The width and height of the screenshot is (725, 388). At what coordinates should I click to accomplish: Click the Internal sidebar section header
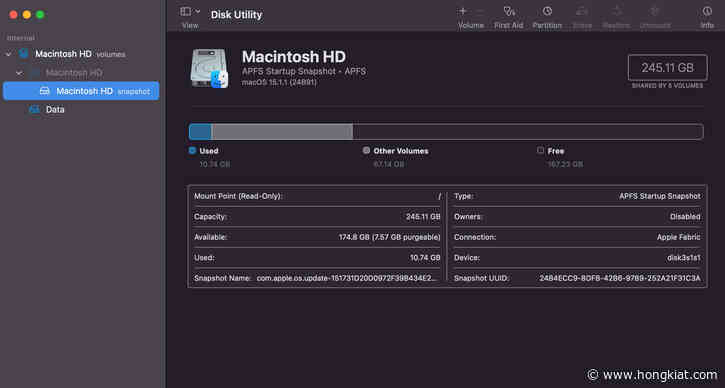pyautogui.click(x=20, y=38)
